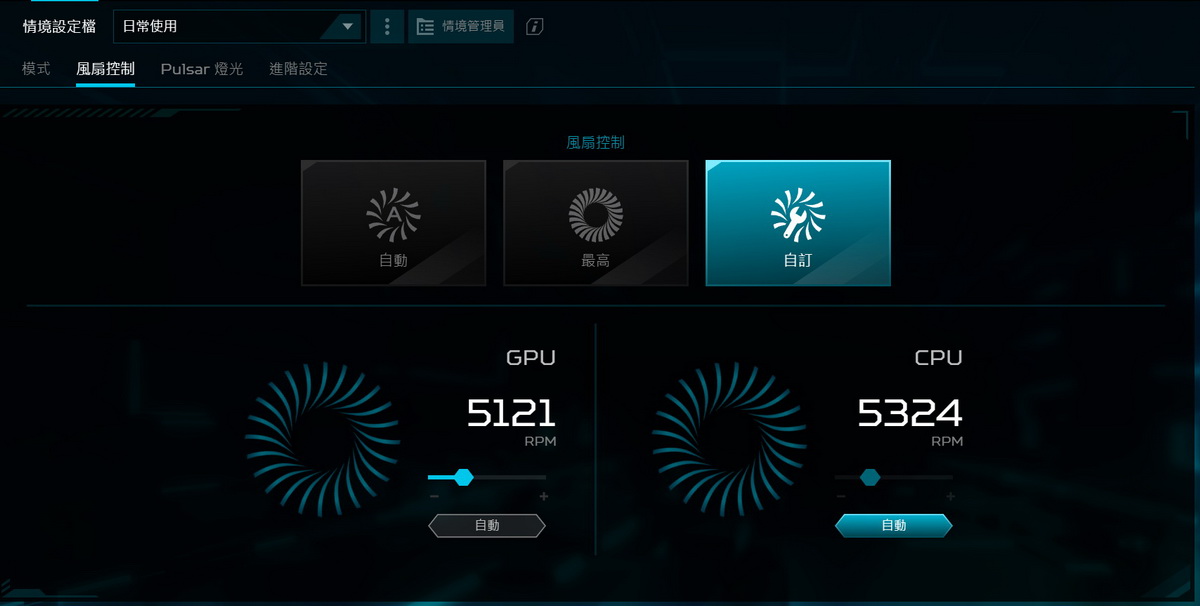Increase GPU fan speed with plus icon

point(543,497)
